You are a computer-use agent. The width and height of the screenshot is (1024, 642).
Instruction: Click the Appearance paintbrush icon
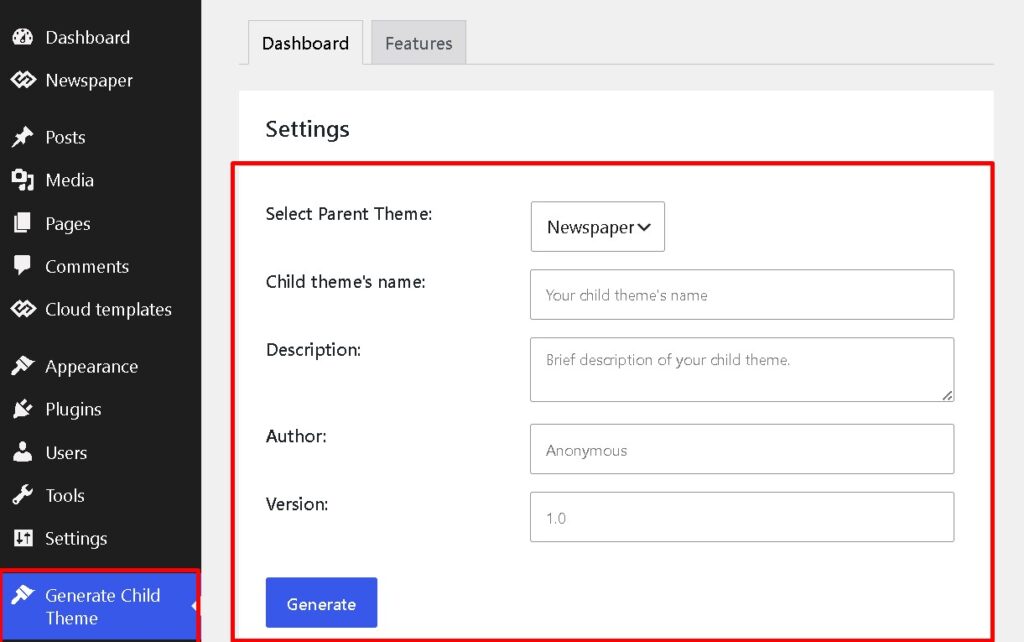(23, 366)
